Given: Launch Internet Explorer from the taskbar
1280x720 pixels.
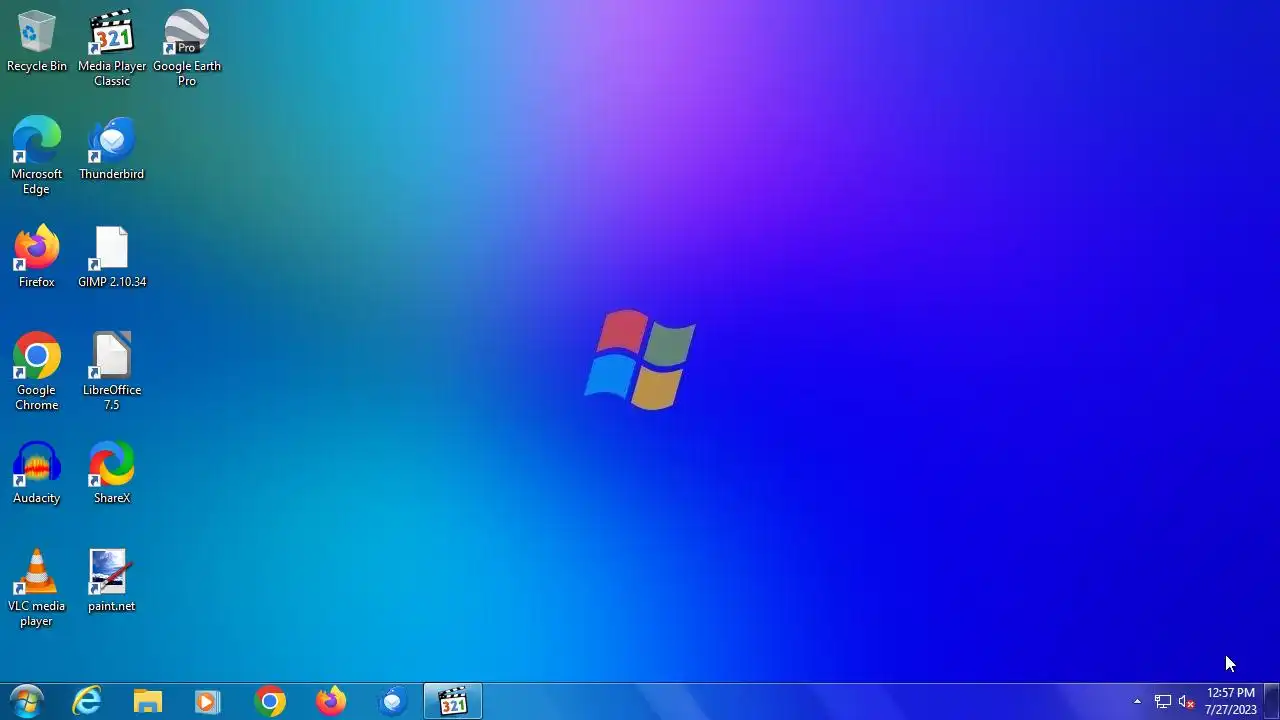Looking at the screenshot, I should click(x=88, y=702).
